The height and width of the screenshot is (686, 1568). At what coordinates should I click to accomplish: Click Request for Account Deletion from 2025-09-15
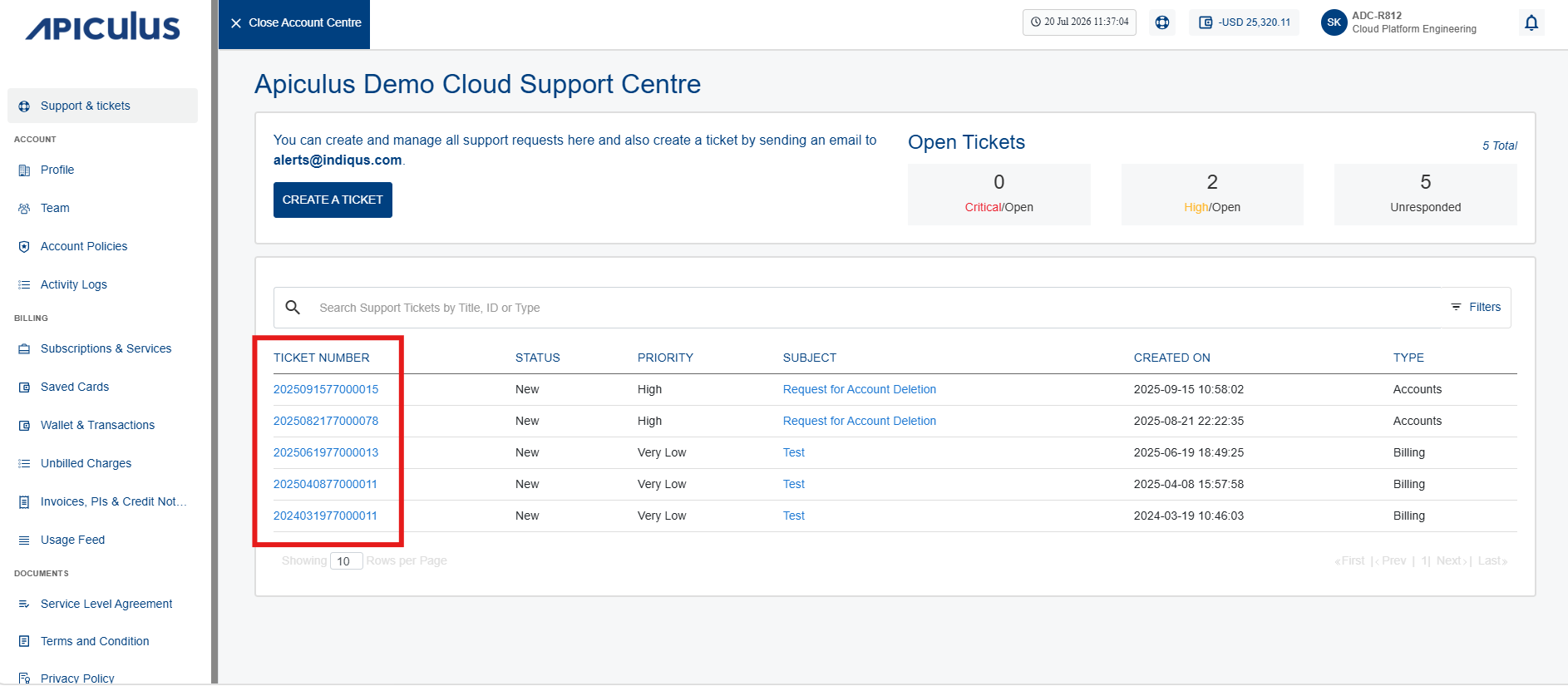coord(860,390)
